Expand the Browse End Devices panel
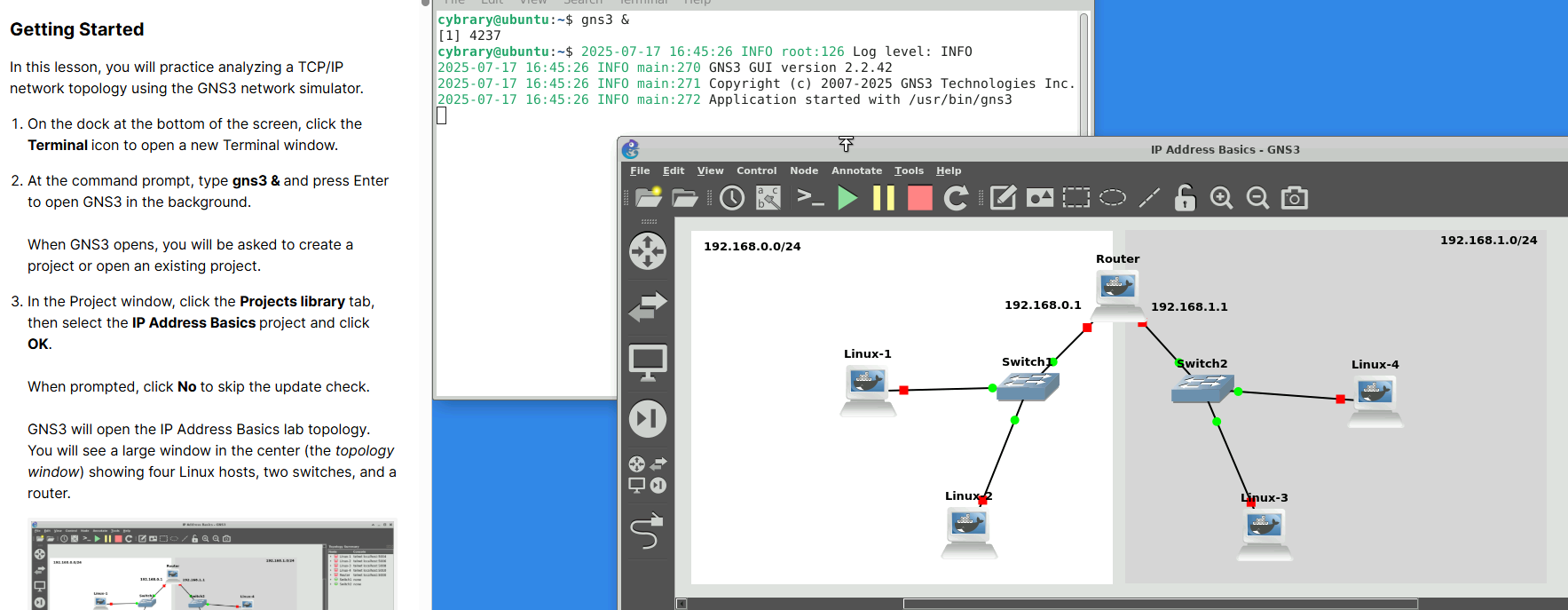Viewport: 1568px width, 610px height. 648,362
